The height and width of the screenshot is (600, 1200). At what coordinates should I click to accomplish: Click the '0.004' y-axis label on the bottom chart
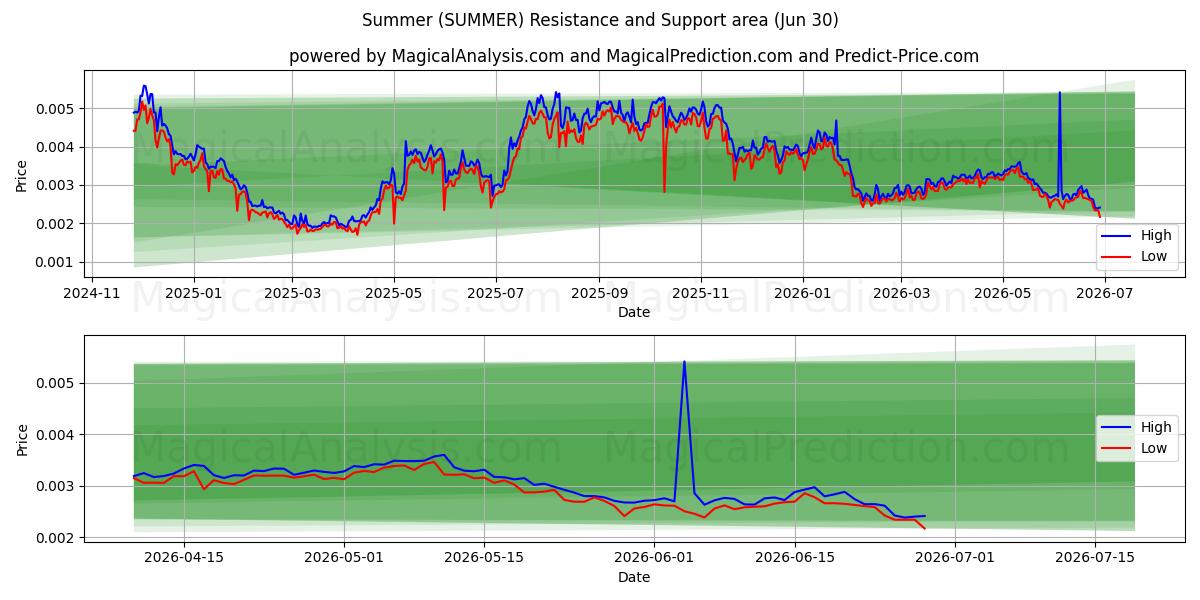57,435
